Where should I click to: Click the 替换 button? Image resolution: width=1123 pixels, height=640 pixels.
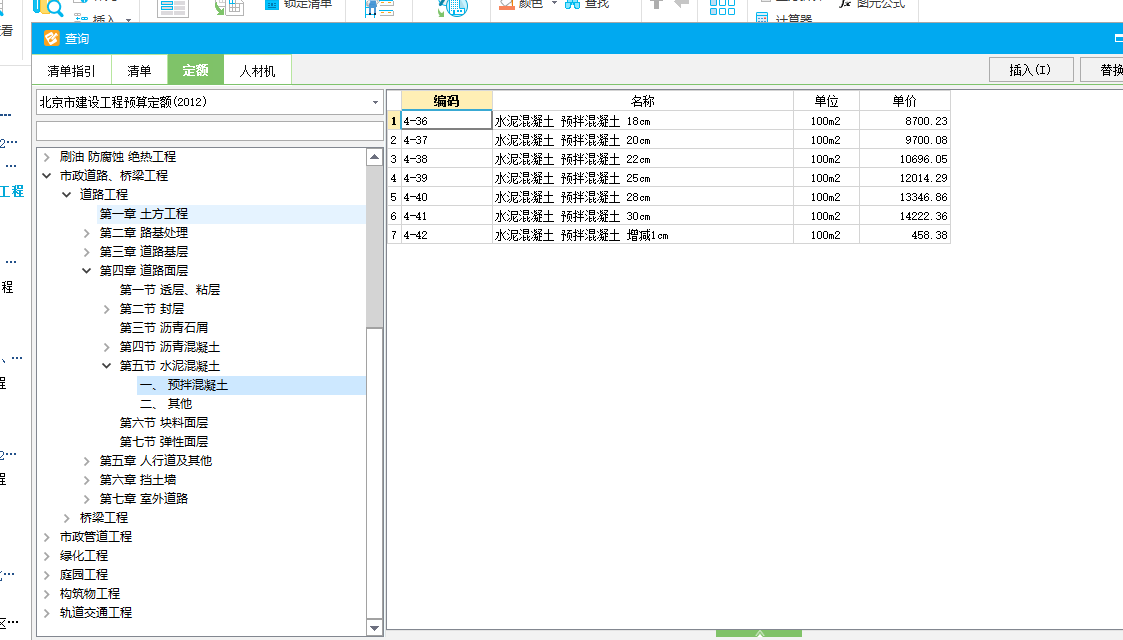(x=1102, y=69)
